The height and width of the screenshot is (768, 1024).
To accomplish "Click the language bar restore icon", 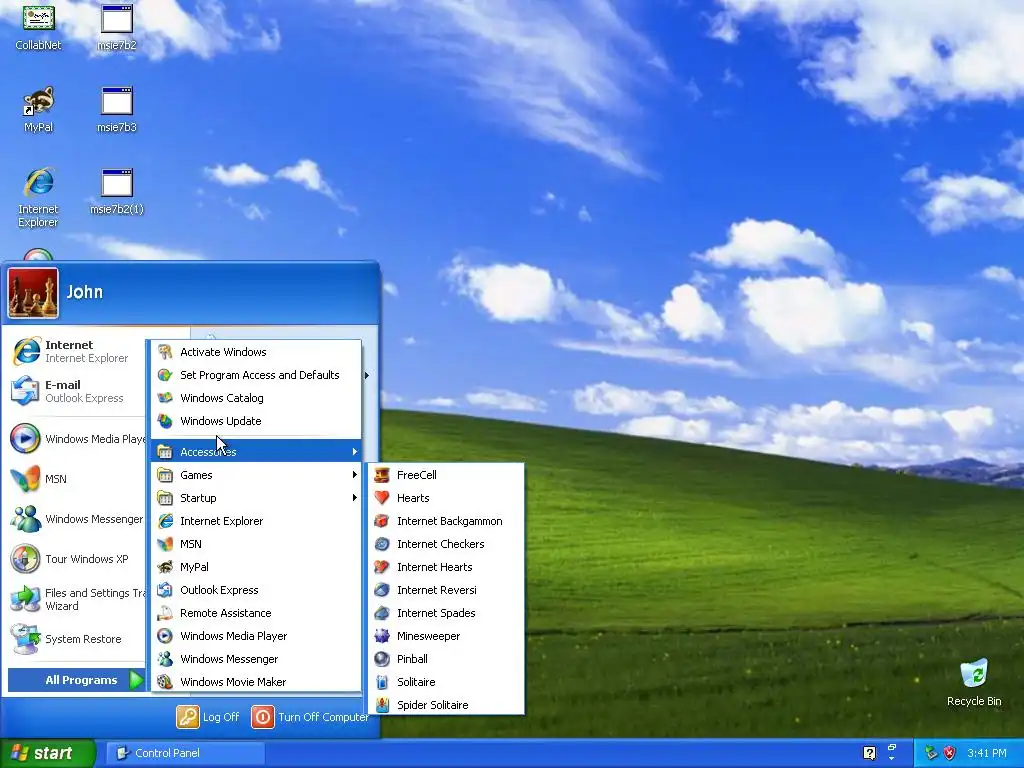I will tap(892, 746).
